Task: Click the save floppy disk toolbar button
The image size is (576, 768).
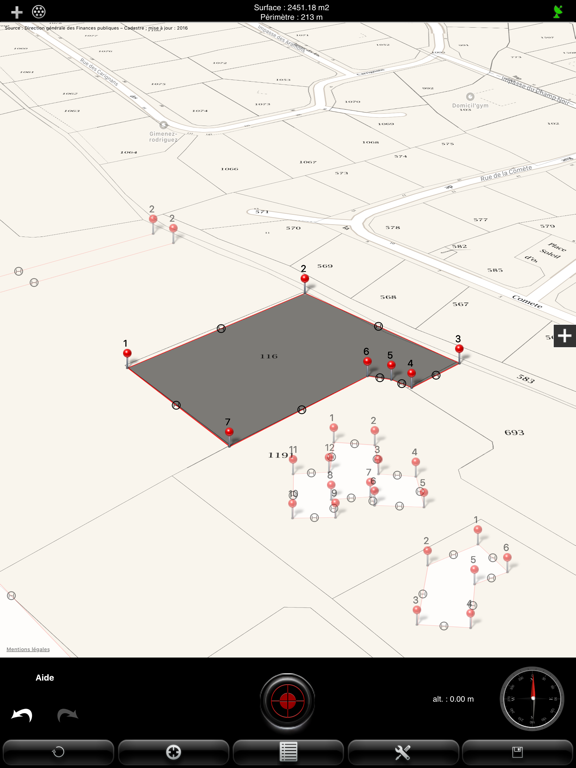Action: [x=518, y=752]
